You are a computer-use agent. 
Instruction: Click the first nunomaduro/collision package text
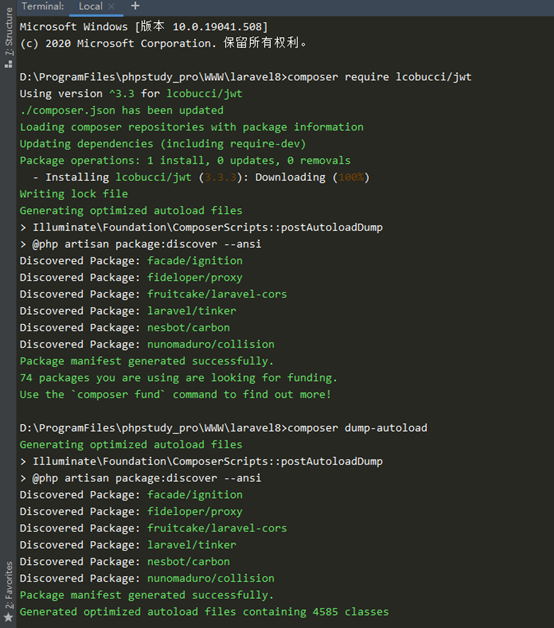point(211,344)
